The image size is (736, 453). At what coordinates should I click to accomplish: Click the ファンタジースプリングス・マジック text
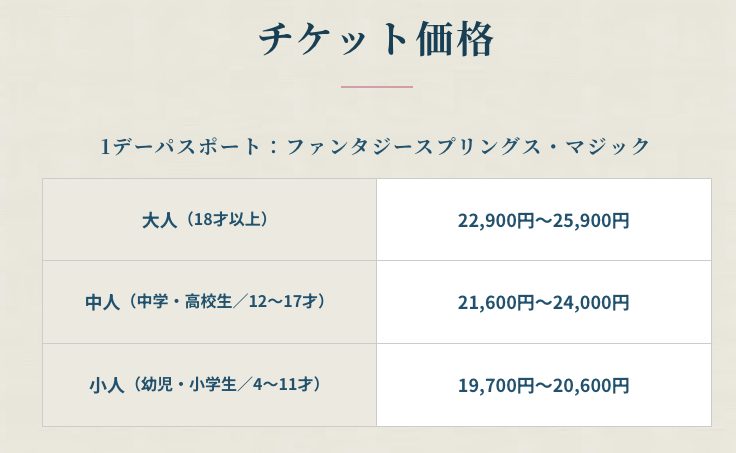pos(468,147)
